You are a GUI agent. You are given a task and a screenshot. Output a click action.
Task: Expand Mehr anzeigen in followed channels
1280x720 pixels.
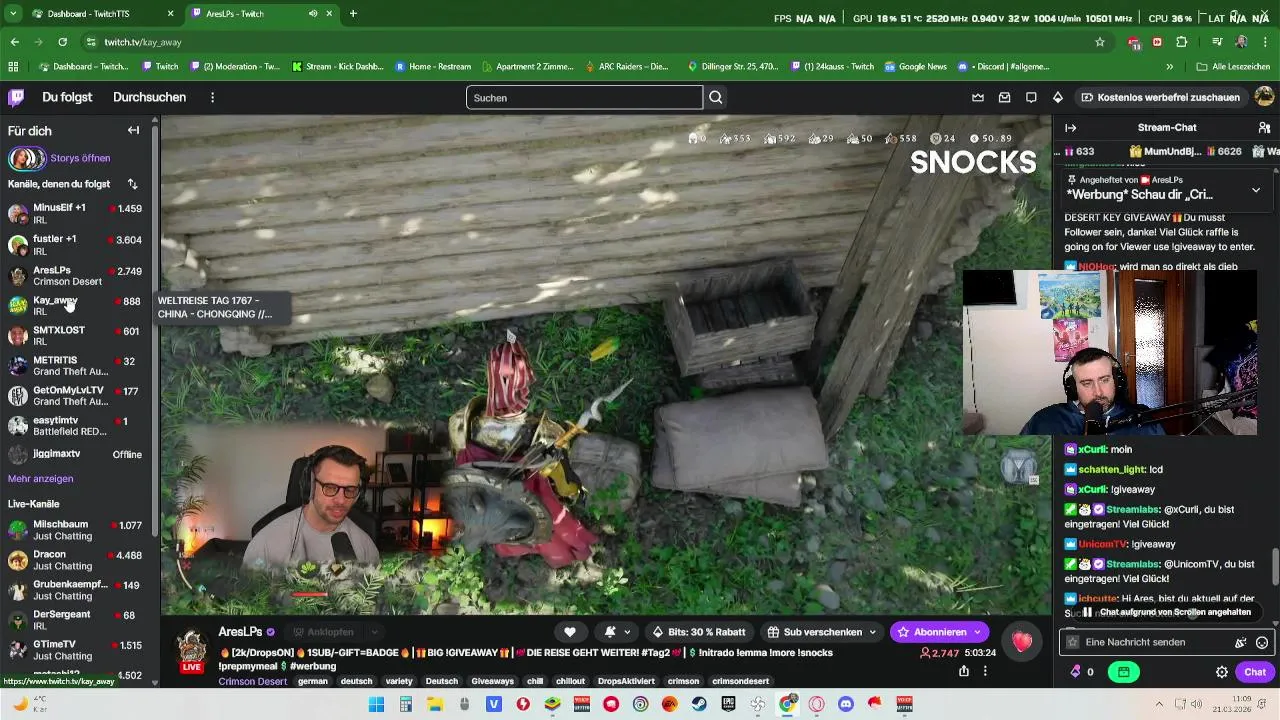coord(40,479)
